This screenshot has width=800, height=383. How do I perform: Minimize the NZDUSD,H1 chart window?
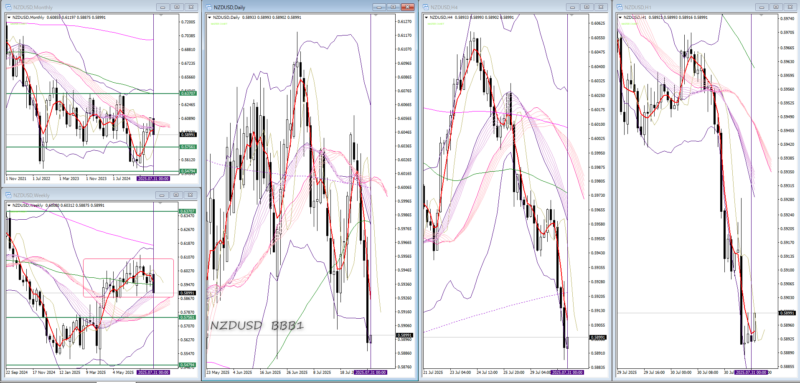pyautogui.click(x=761, y=7)
